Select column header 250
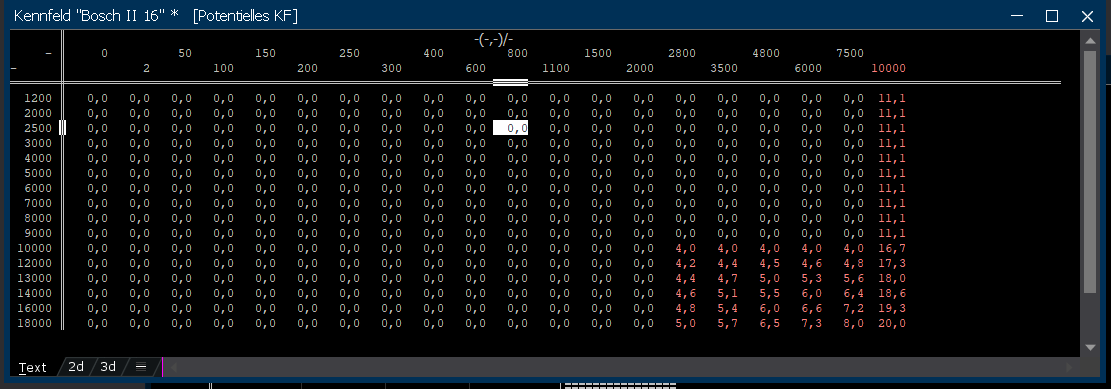This screenshot has height=389, width=1111. pyautogui.click(x=349, y=53)
